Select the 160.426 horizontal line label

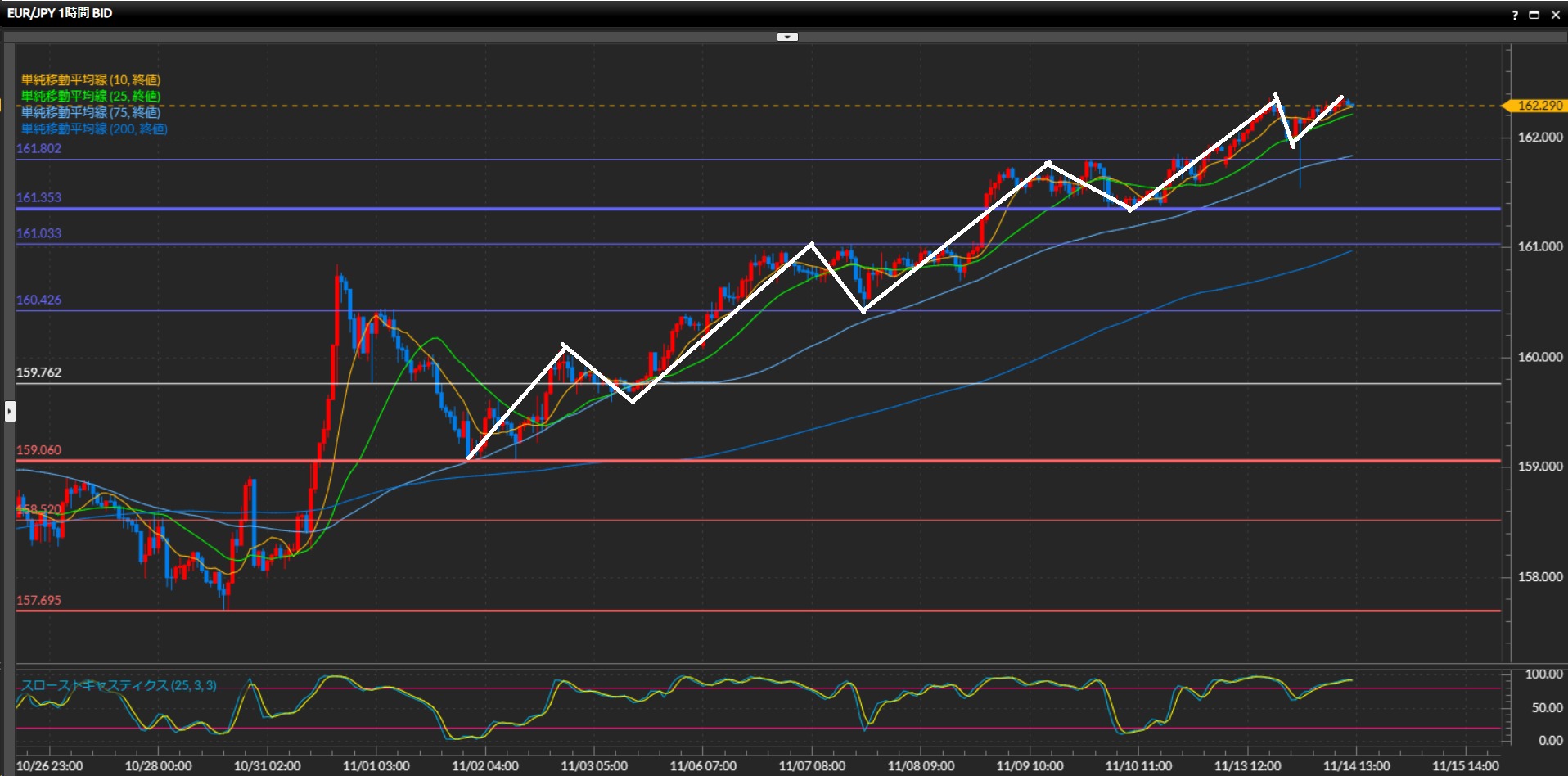click(x=38, y=300)
